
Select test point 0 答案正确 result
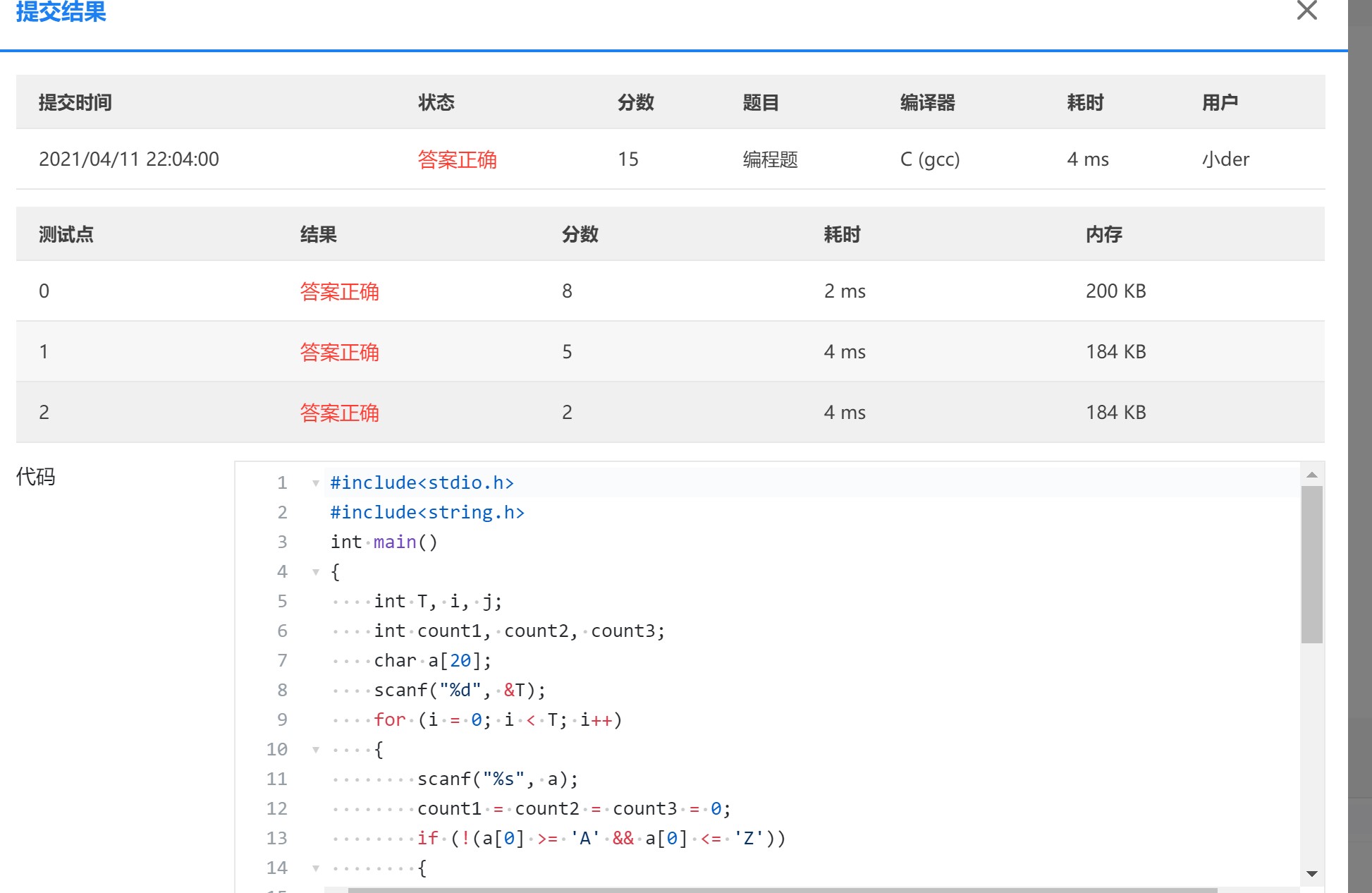pos(339,291)
